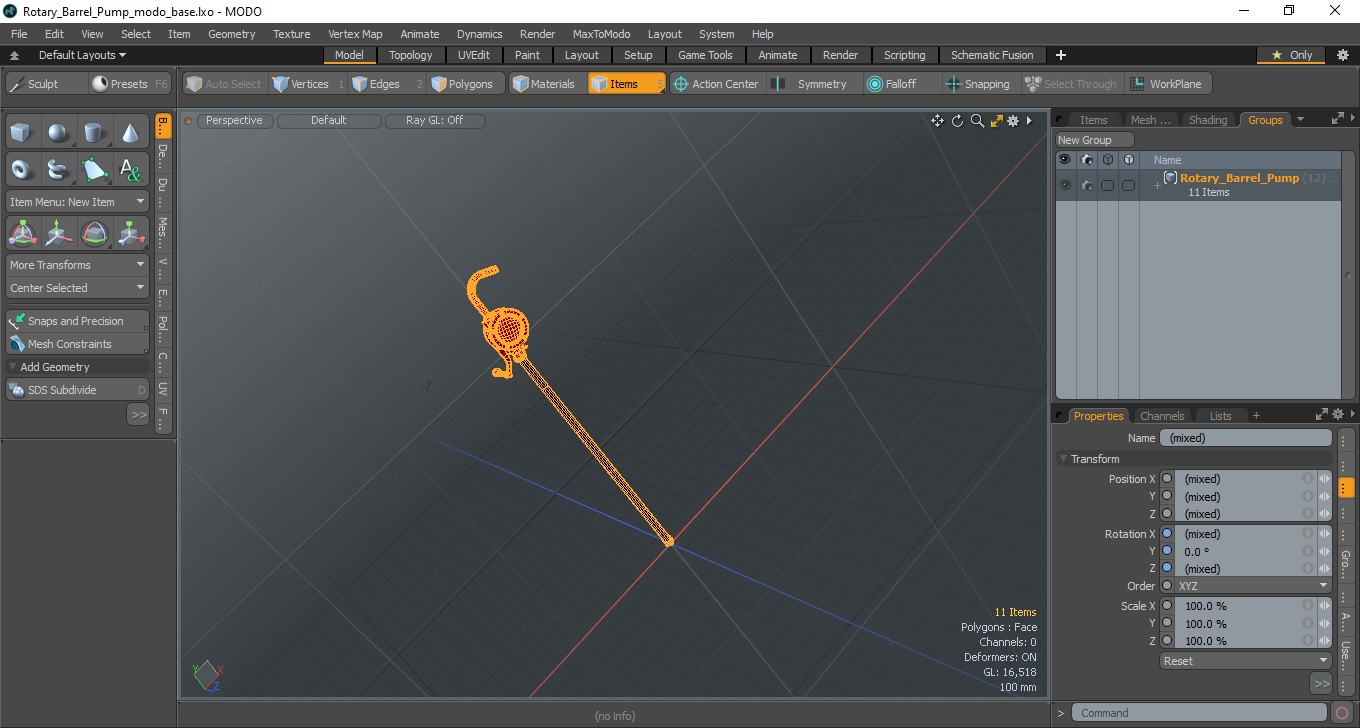1360x728 pixels.
Task: Toggle Scale X channel key dot
Action: point(1166,606)
